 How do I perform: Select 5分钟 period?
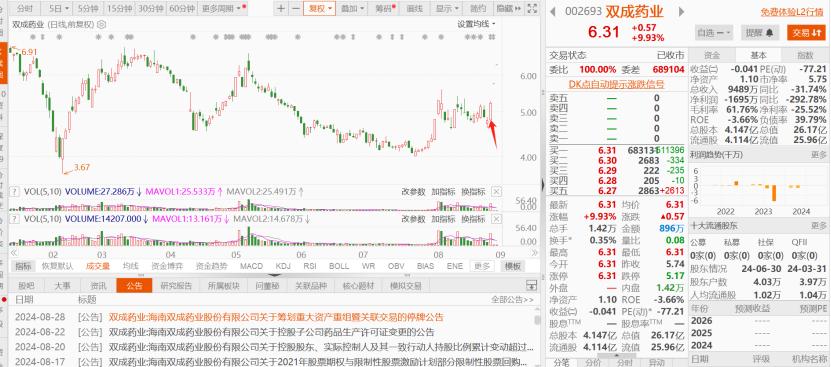tap(87, 8)
